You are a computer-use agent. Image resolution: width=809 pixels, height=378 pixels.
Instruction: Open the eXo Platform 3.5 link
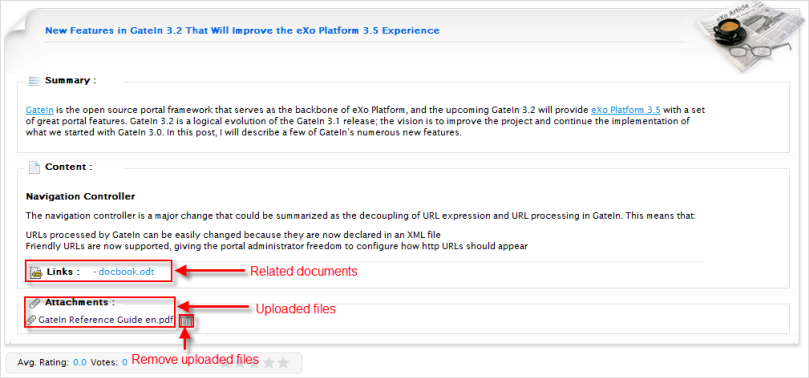(625, 110)
